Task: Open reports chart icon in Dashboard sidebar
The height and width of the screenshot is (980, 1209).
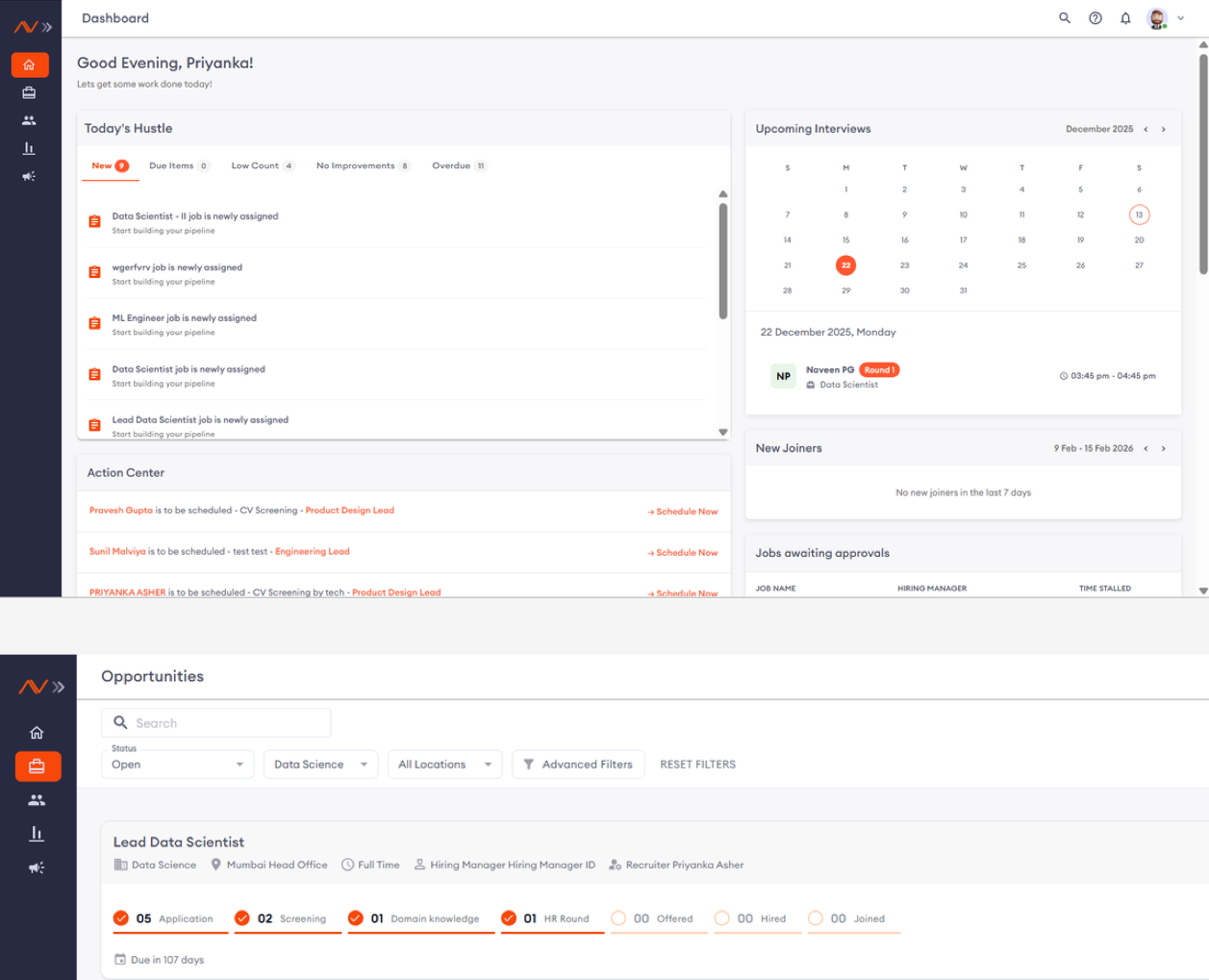Action: point(29,148)
